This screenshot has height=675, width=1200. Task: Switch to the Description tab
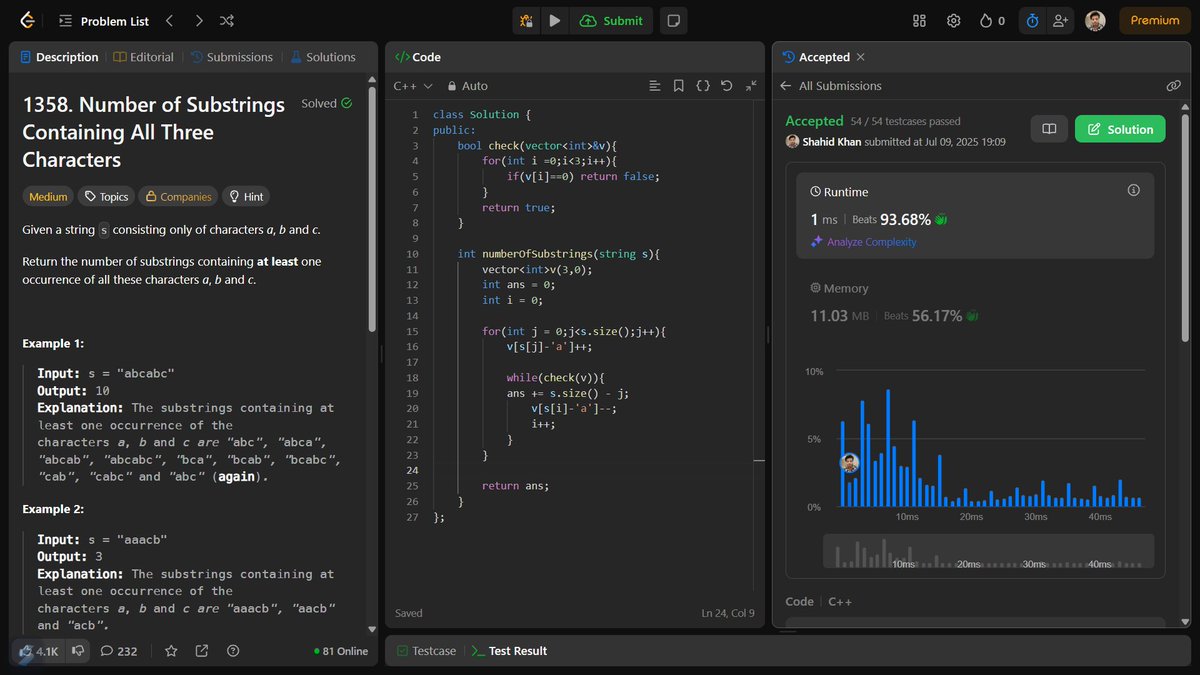click(58, 57)
